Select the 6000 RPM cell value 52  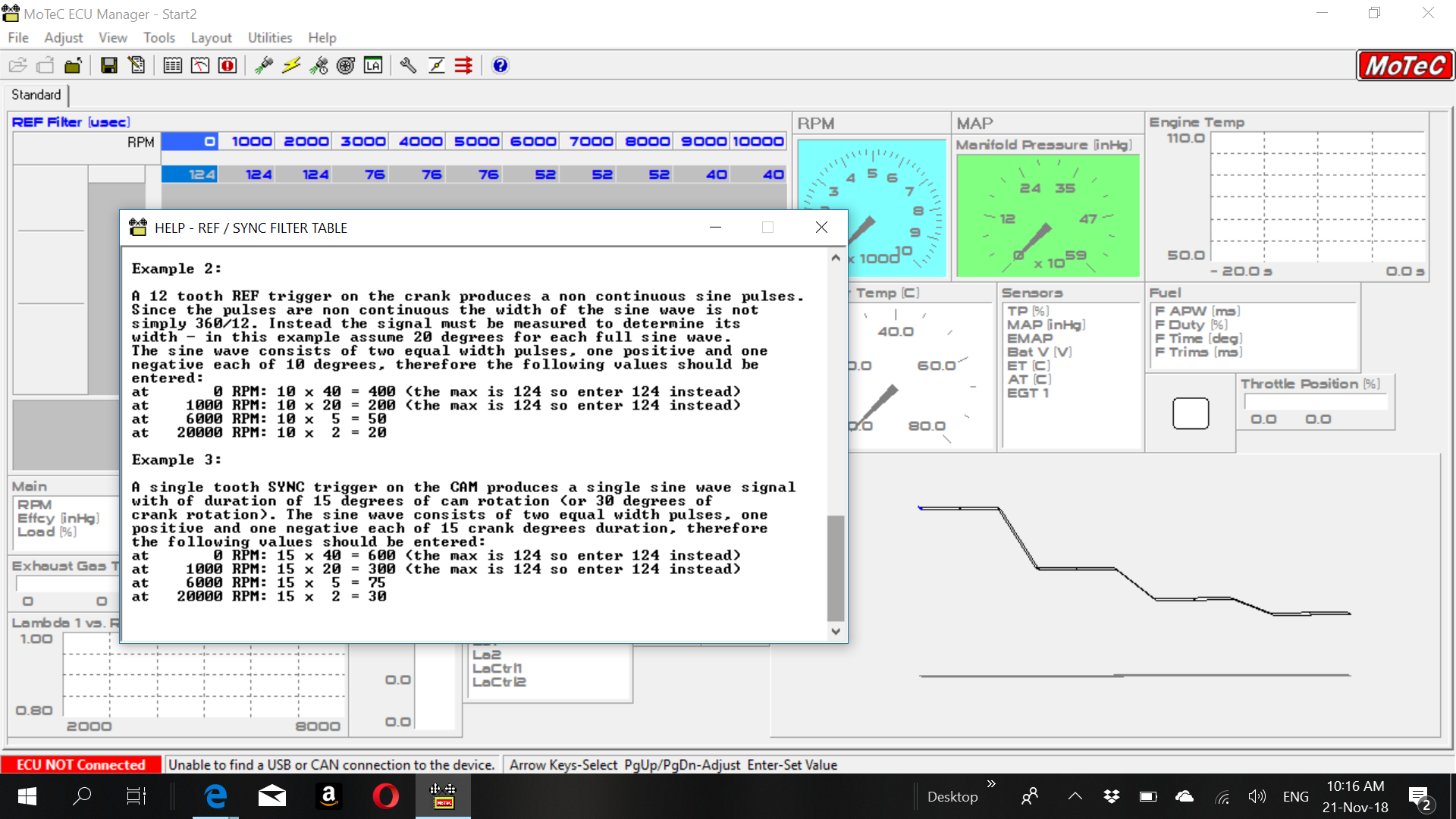(532, 174)
